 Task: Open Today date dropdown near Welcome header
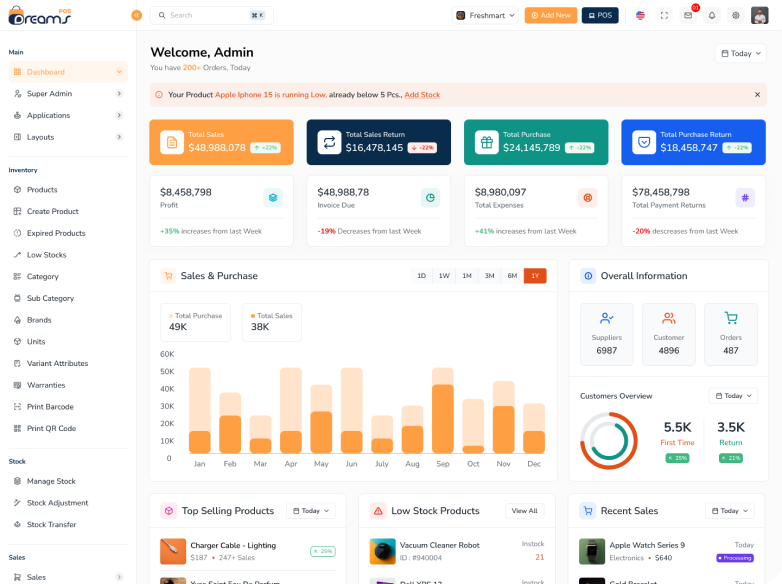coord(741,53)
